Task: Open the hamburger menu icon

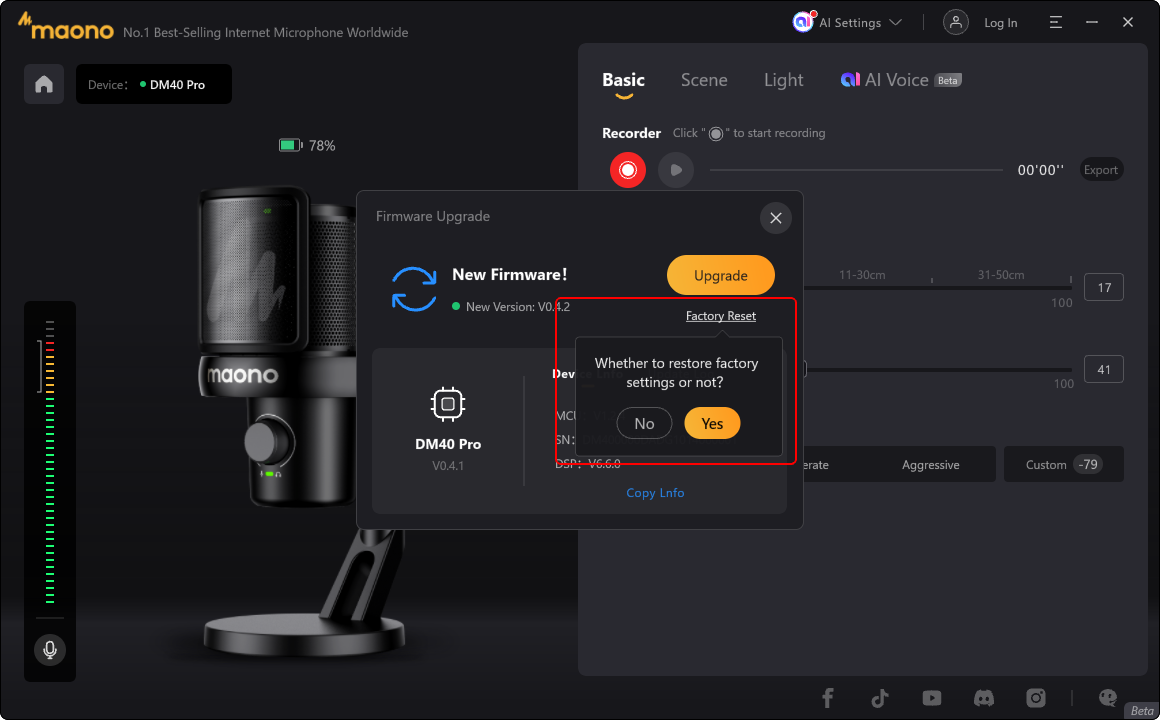Action: 1056,22
